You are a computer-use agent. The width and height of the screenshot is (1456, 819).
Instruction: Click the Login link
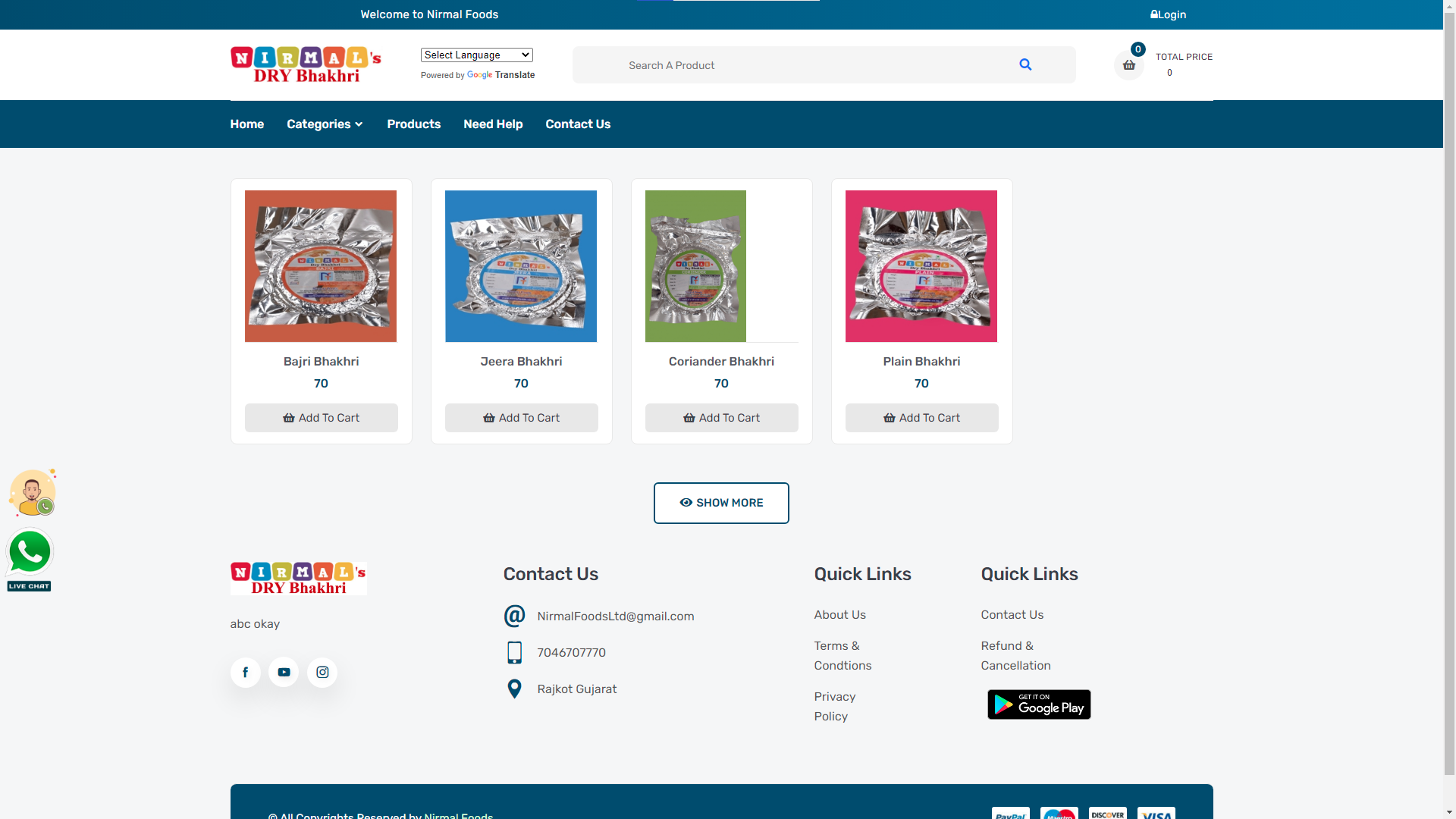(x=1169, y=14)
